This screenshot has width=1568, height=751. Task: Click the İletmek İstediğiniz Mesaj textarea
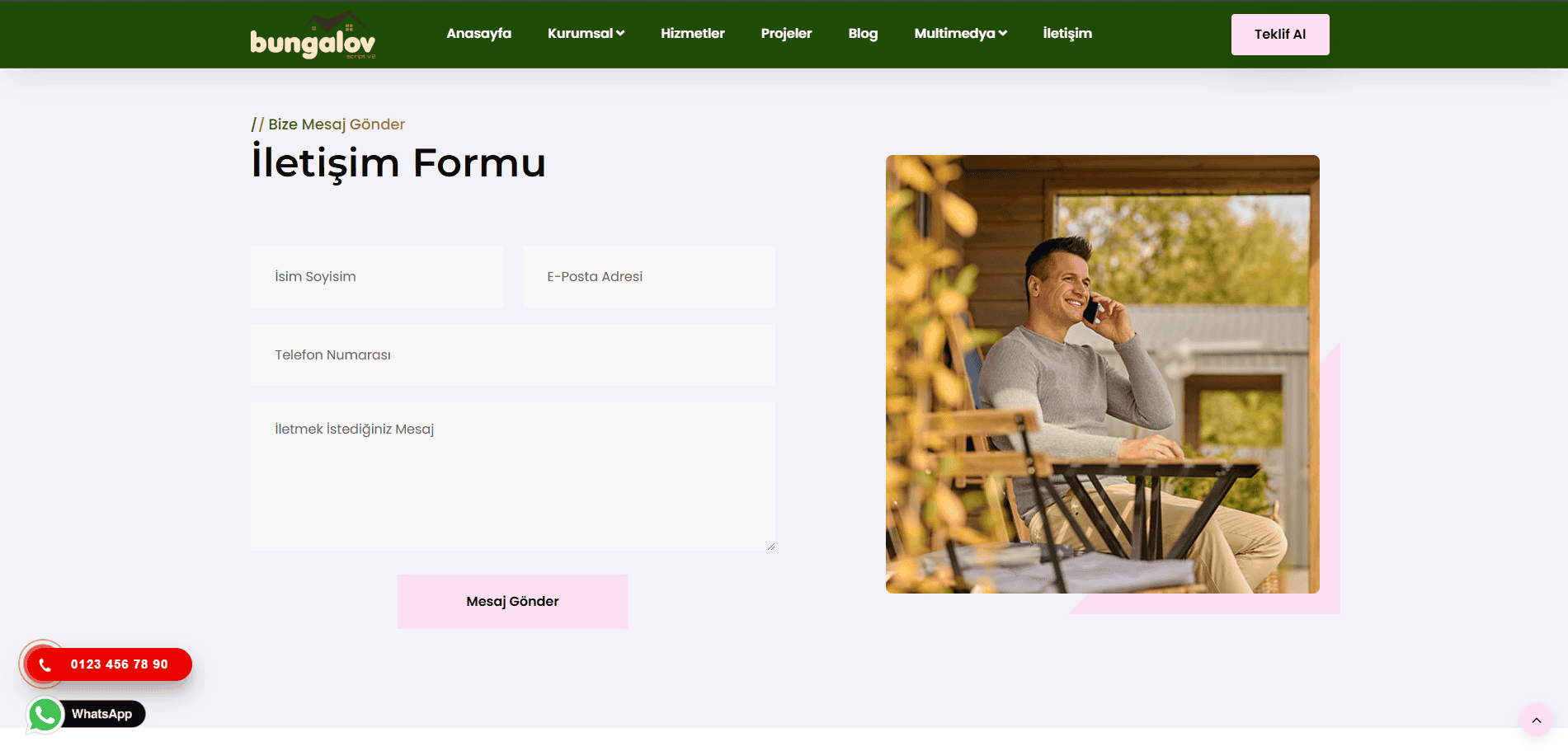pos(513,476)
